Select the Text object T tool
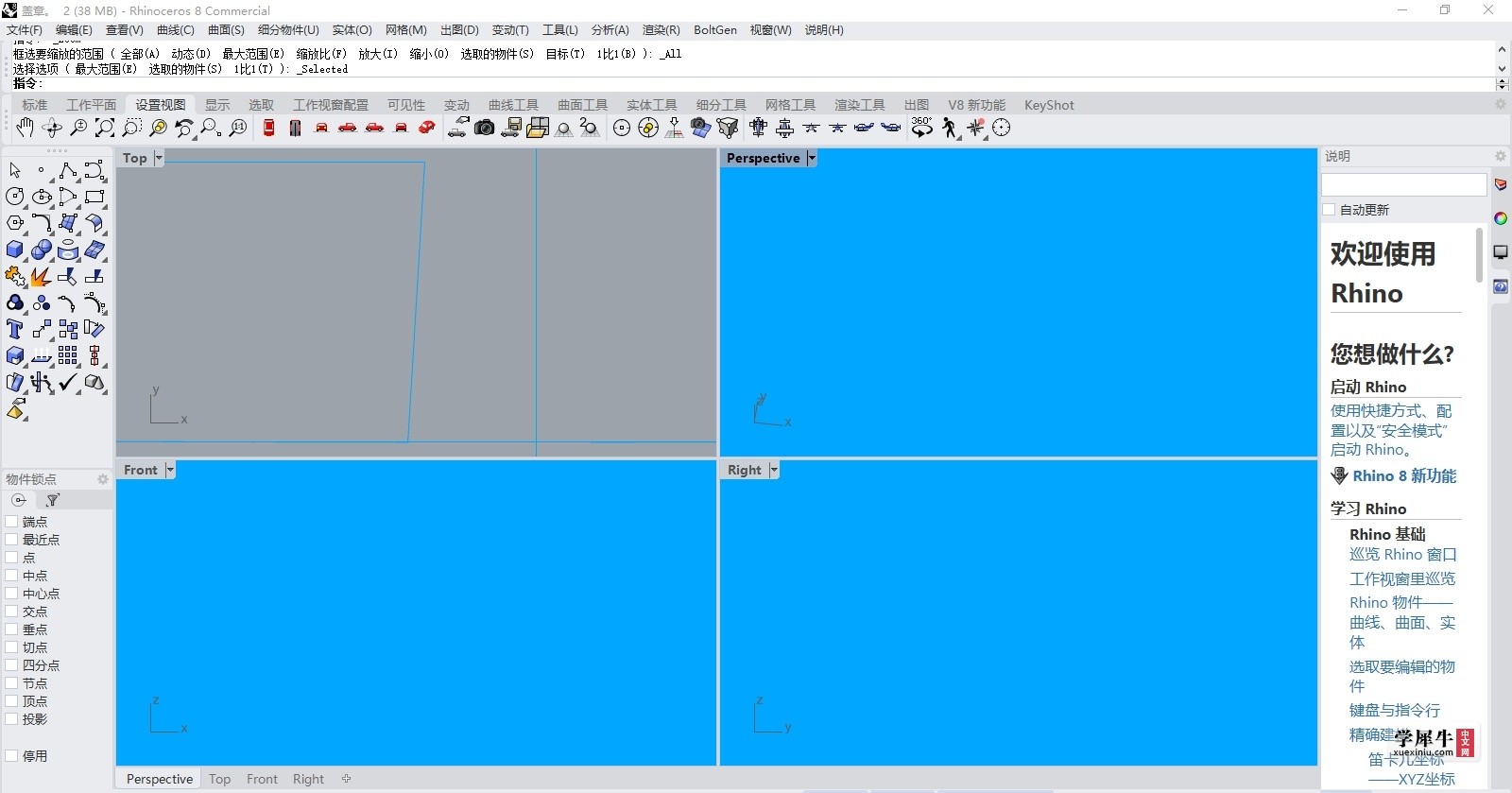Viewport: 1512px width, 793px height. coord(15,329)
